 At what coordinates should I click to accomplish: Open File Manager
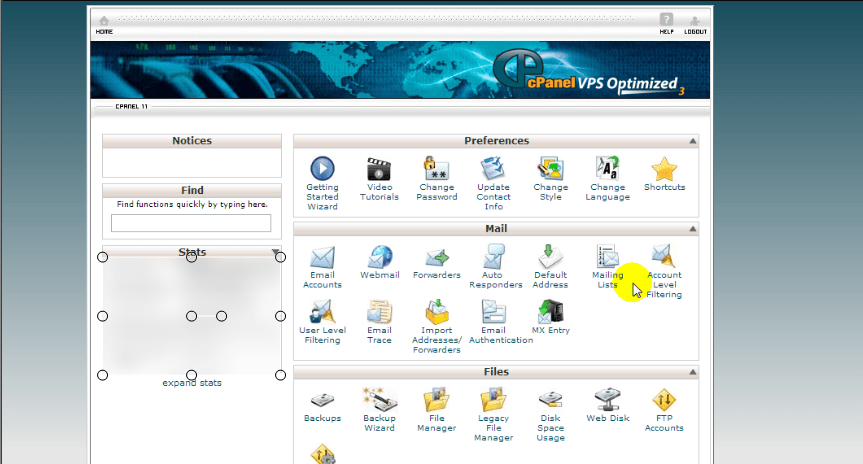(437, 400)
